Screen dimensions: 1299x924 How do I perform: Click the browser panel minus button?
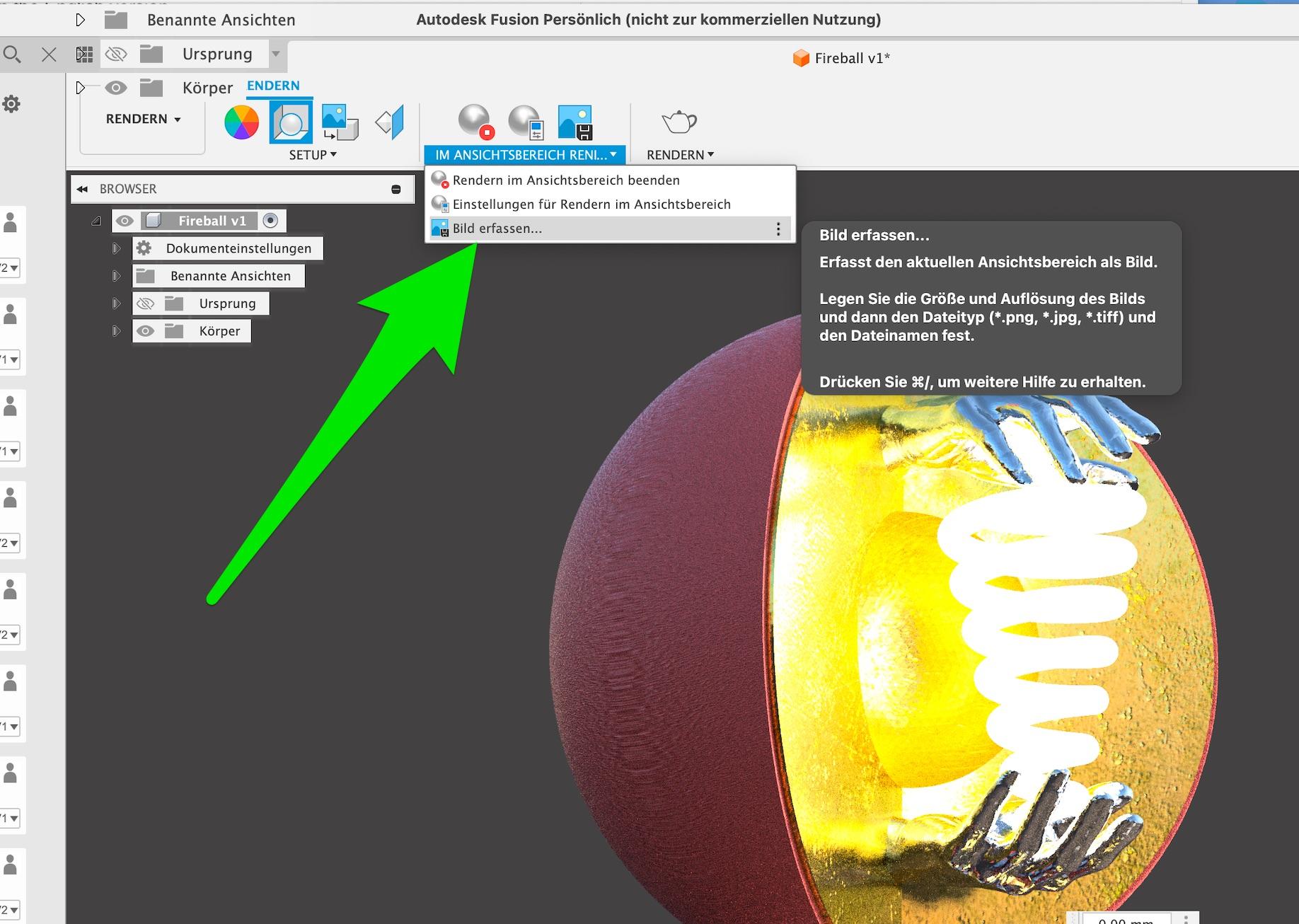[396, 189]
